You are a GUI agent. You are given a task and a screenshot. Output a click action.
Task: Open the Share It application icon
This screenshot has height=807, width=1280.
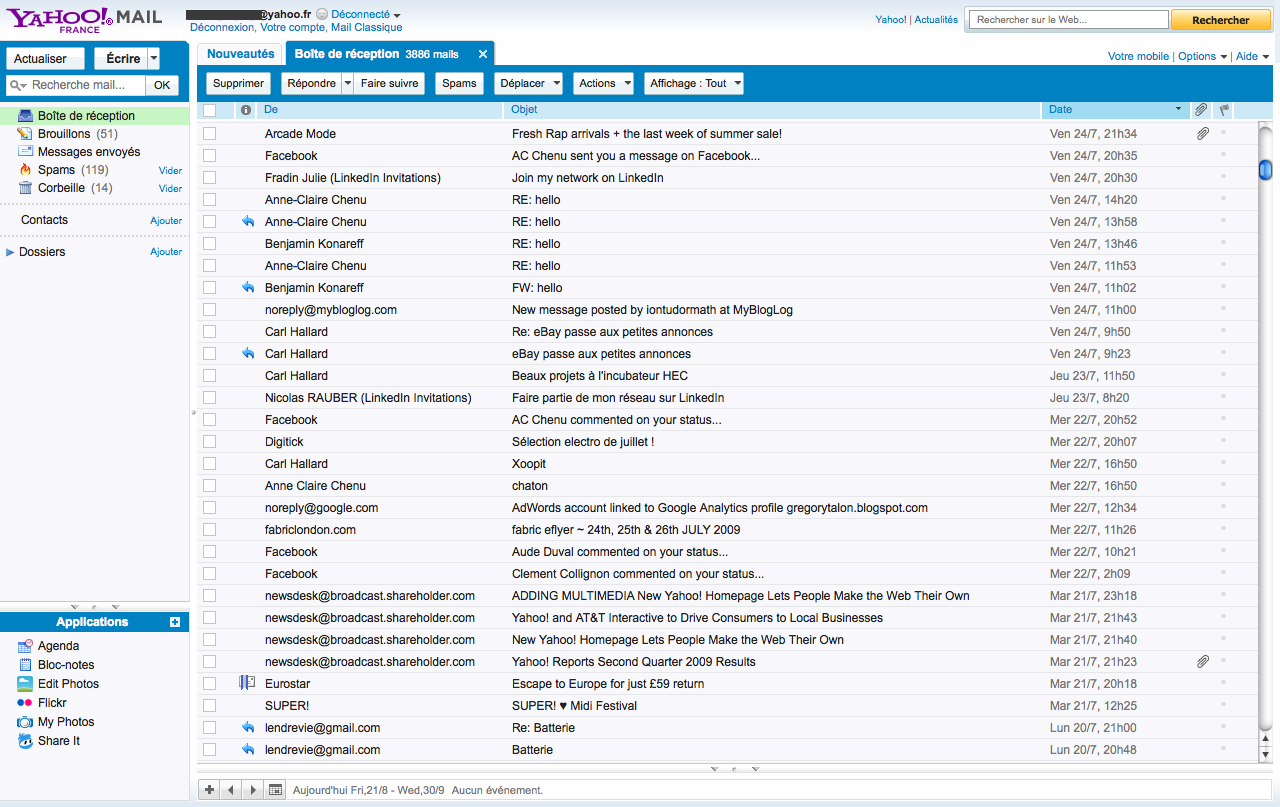point(25,741)
